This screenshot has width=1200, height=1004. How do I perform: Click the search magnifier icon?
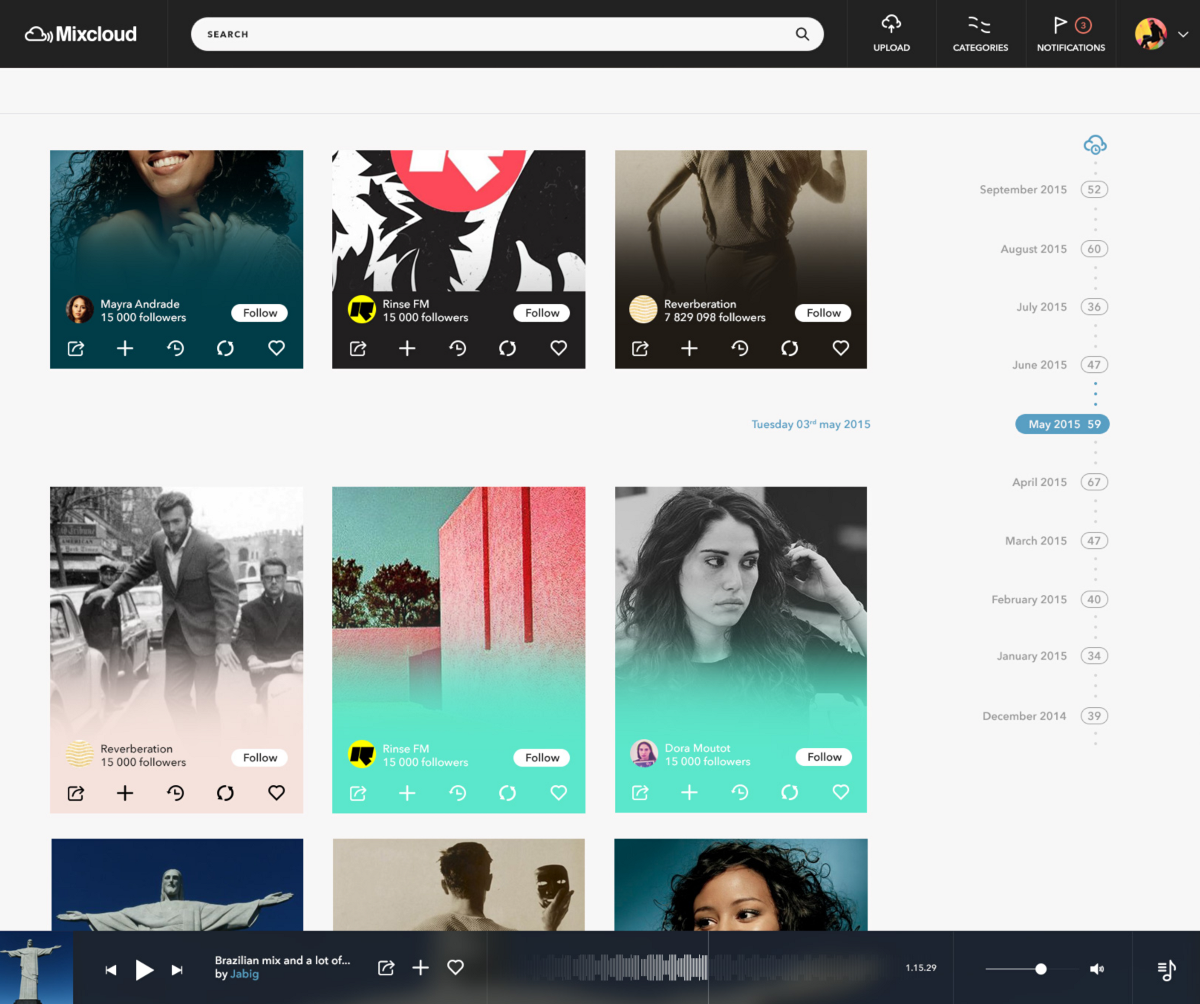[802, 34]
